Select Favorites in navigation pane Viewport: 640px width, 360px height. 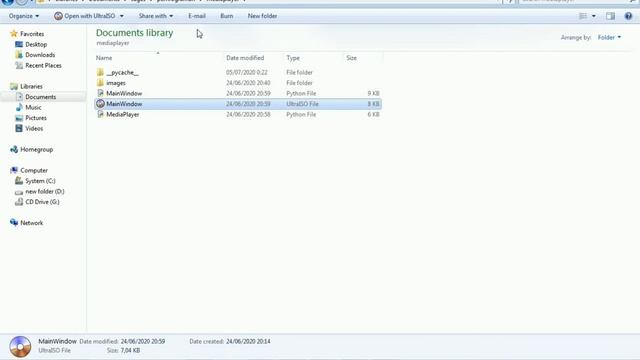pos(32,34)
